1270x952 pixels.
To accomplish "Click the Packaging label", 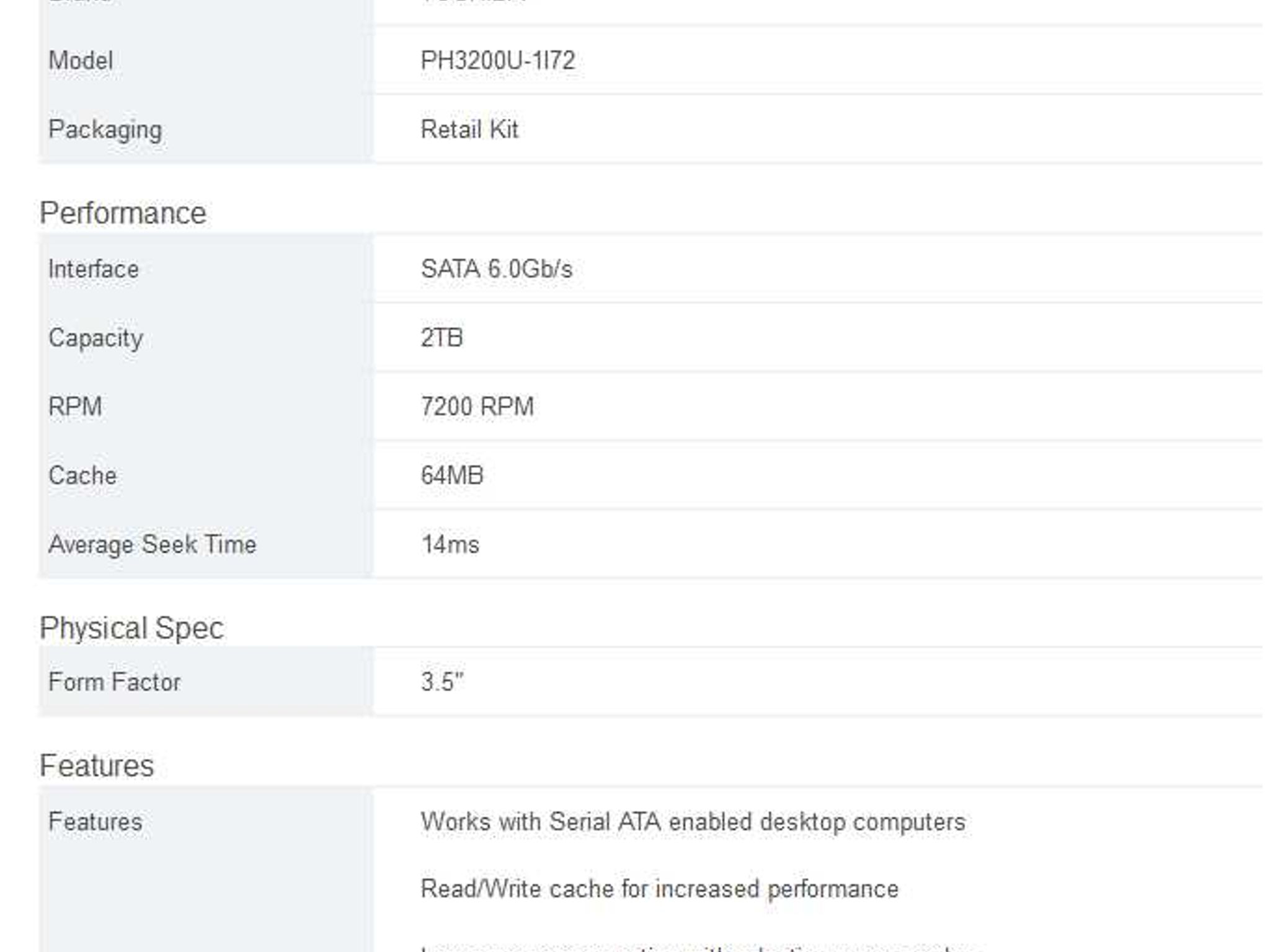I will pos(105,130).
